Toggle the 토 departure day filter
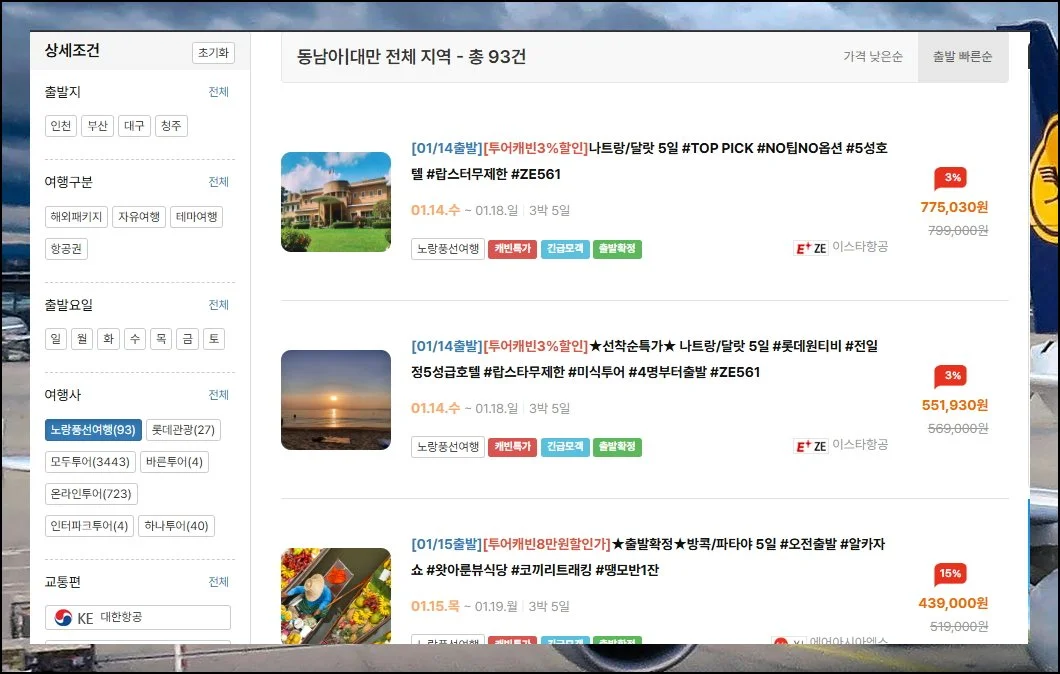1060x674 pixels. tap(213, 339)
